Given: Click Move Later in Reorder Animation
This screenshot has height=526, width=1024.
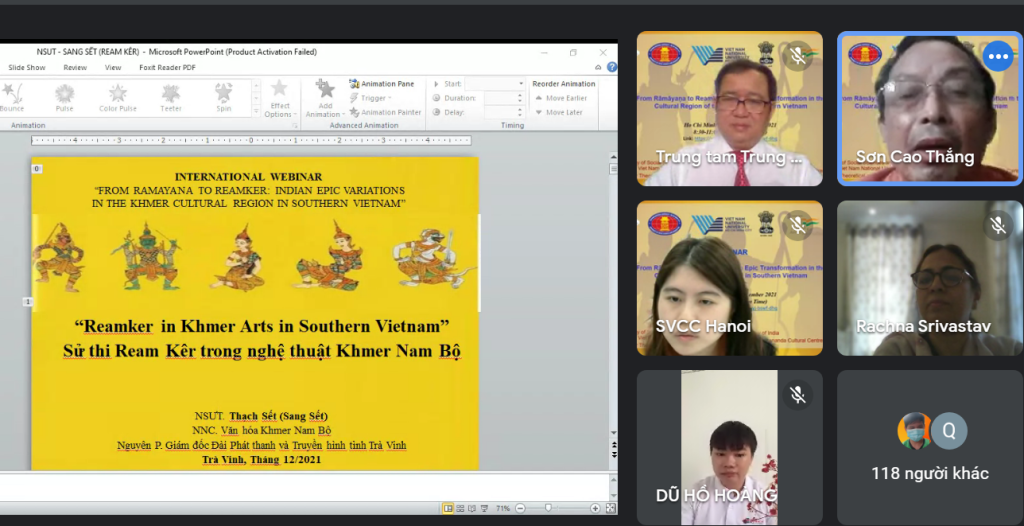Looking at the screenshot, I should 559,112.
